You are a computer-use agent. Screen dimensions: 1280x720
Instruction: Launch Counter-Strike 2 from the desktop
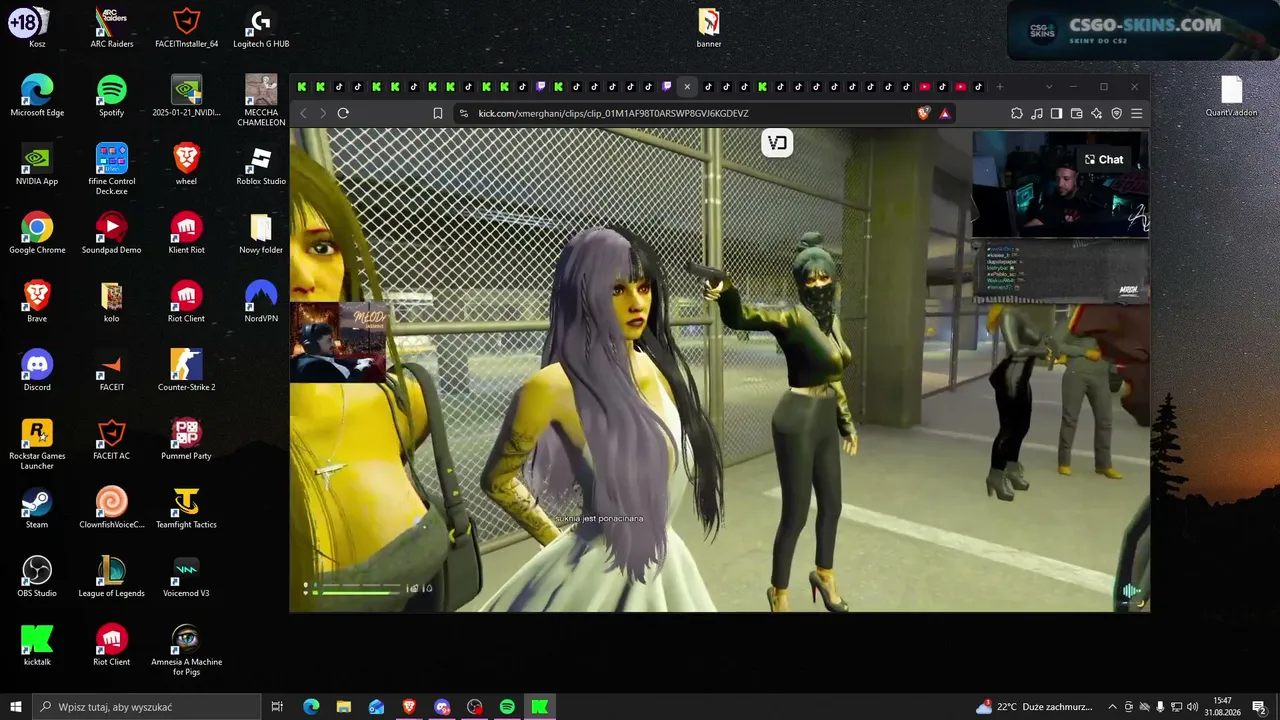[x=186, y=370]
